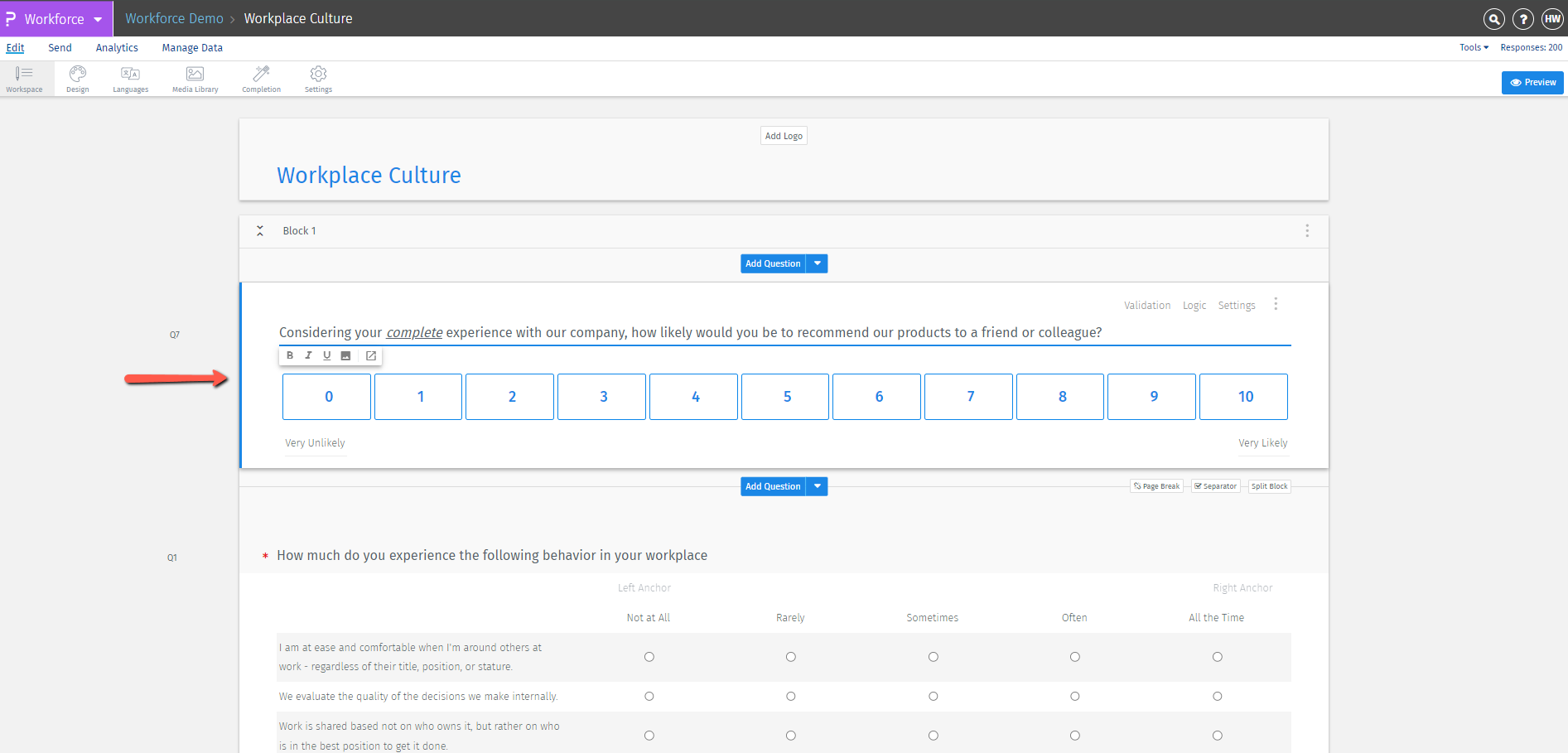The width and height of the screenshot is (1568, 753).
Task: Open the Tools dropdown menu
Action: [1473, 48]
